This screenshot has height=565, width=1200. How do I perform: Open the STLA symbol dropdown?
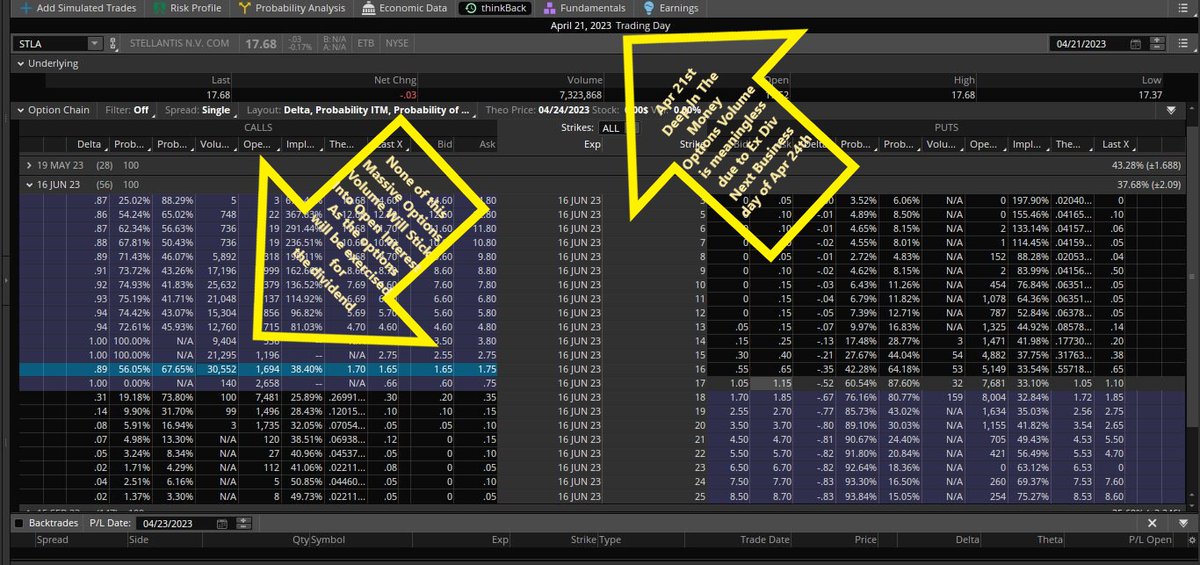click(94, 43)
